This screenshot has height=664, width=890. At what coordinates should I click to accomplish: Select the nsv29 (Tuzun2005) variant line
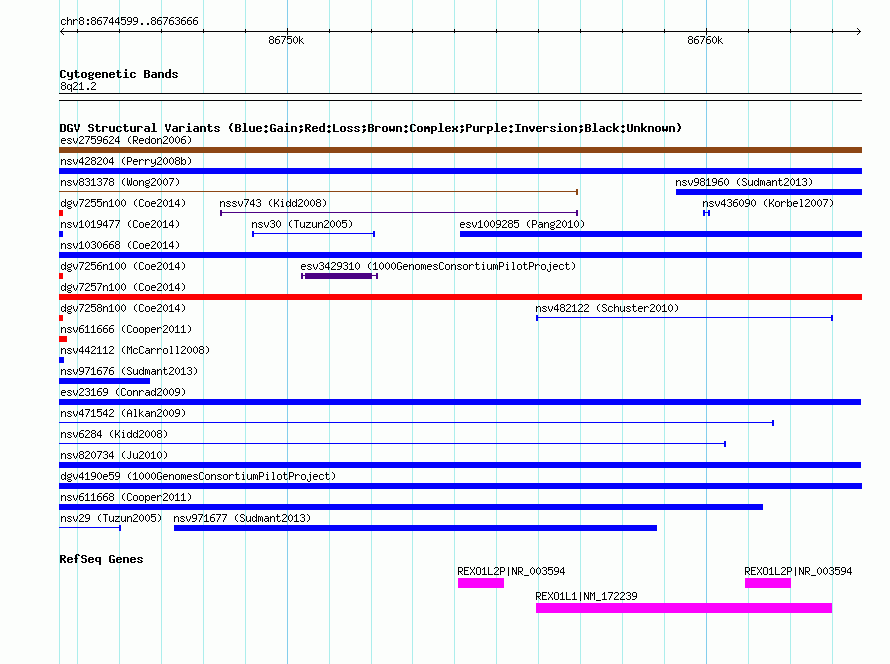(90, 528)
